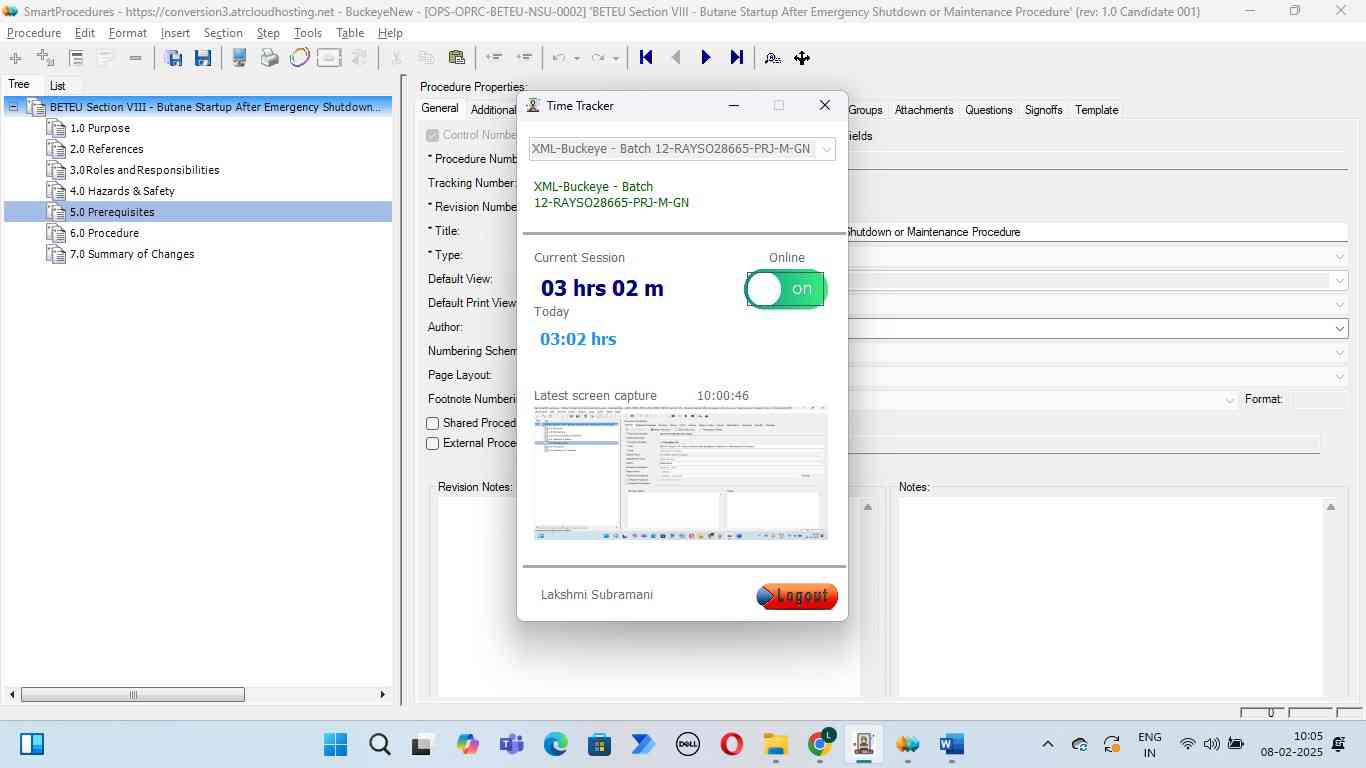
Task: Click the colorful ring toolbar icon
Action: coord(299,58)
